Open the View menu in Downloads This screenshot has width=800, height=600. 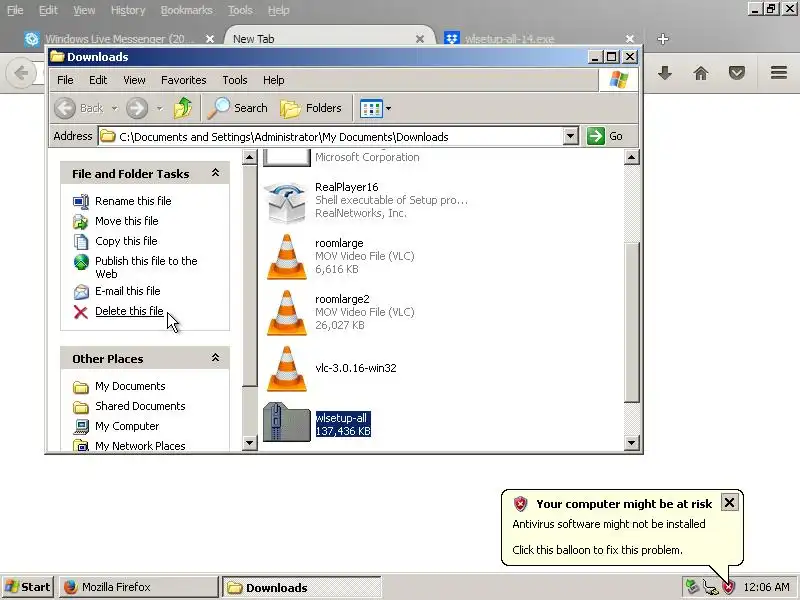coord(134,80)
